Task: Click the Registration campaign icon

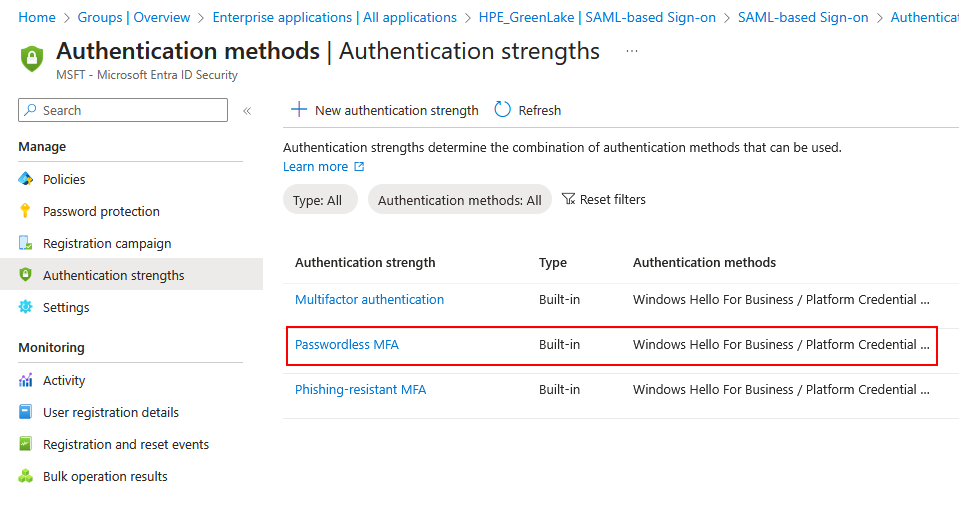Action: click(x=26, y=243)
